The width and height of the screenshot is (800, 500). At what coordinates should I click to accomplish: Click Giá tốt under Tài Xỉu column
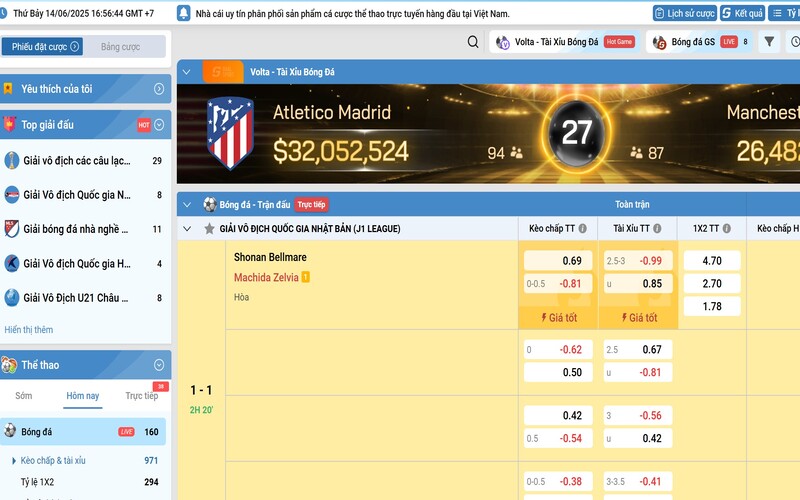638,318
